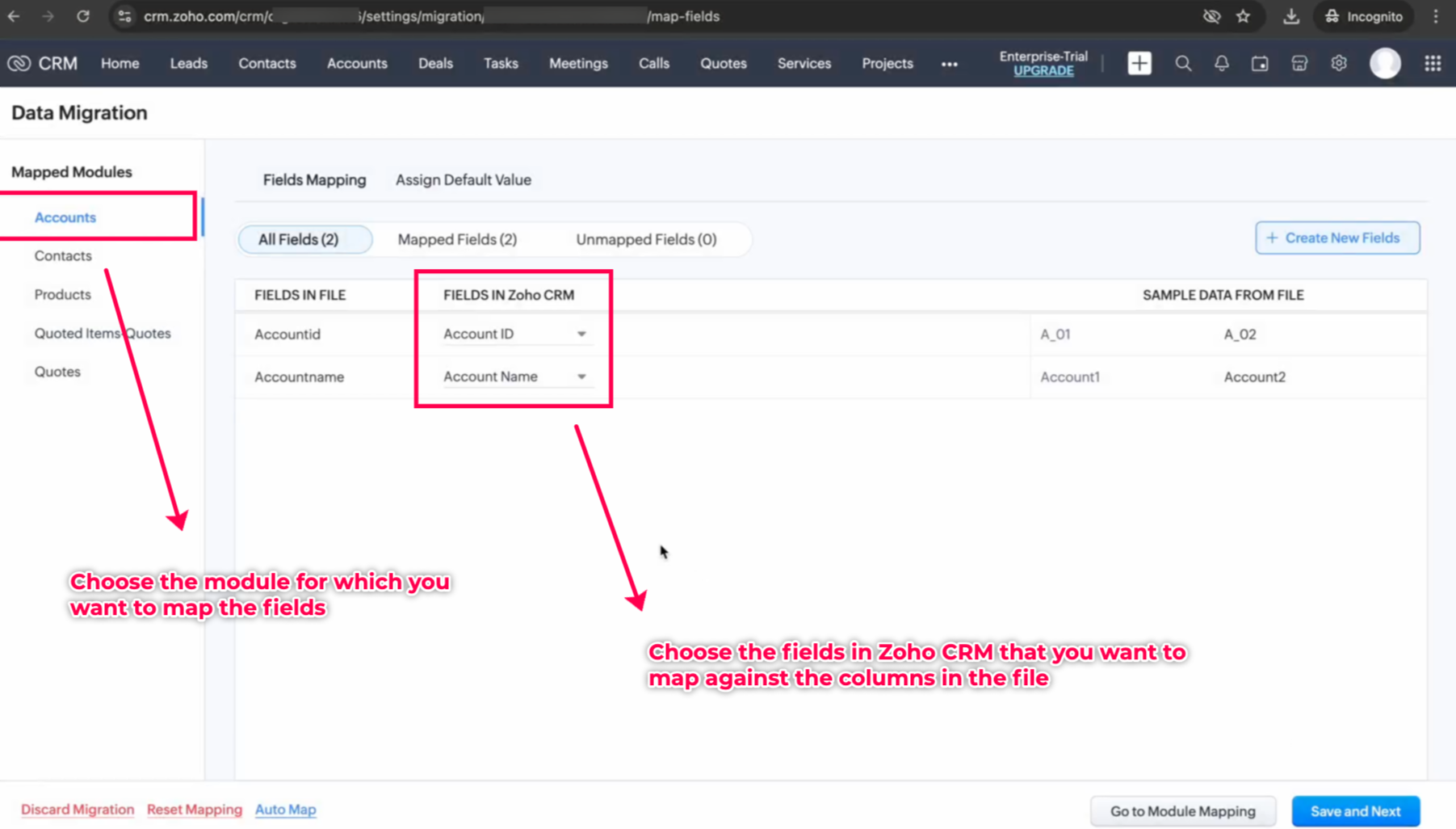1456x829 pixels.
Task: Select Accounts in Mapped Modules list
Action: click(65, 217)
